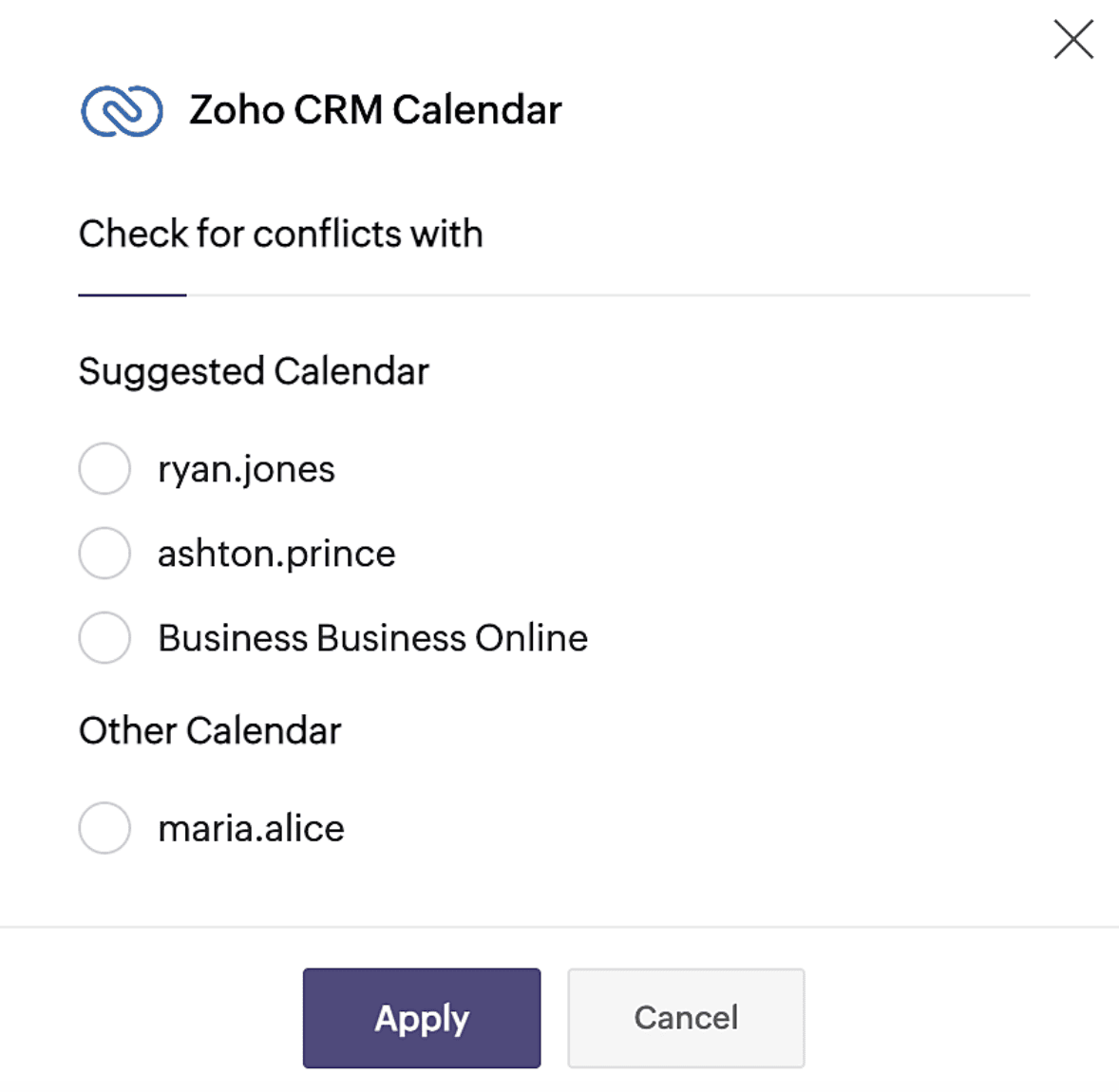This screenshot has height=1092, width=1119.
Task: Click the Cancel text in the grey button
Action: (x=686, y=1018)
